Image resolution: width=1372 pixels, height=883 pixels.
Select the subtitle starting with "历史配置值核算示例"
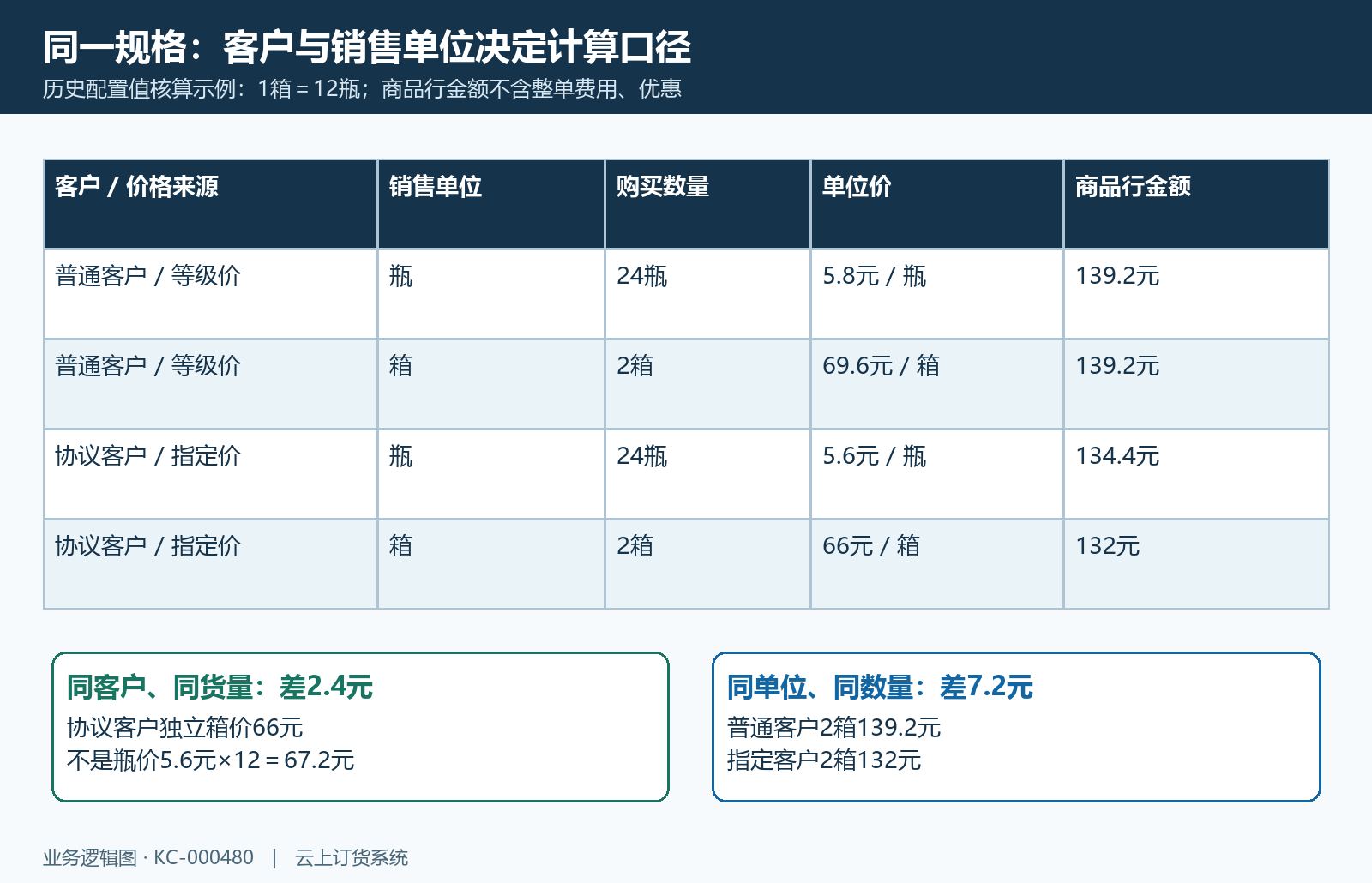(362, 89)
